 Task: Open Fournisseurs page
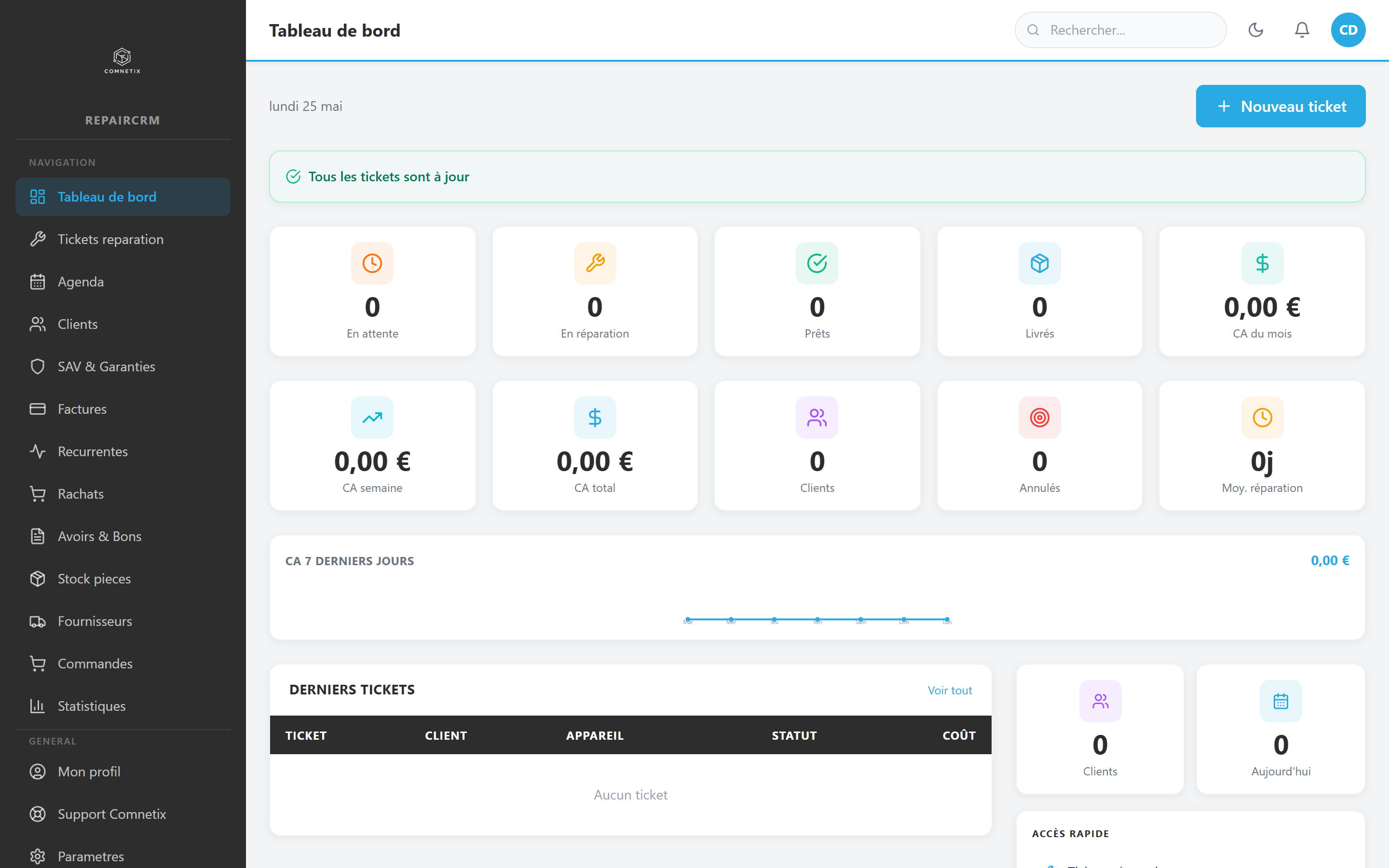pyautogui.click(x=123, y=621)
